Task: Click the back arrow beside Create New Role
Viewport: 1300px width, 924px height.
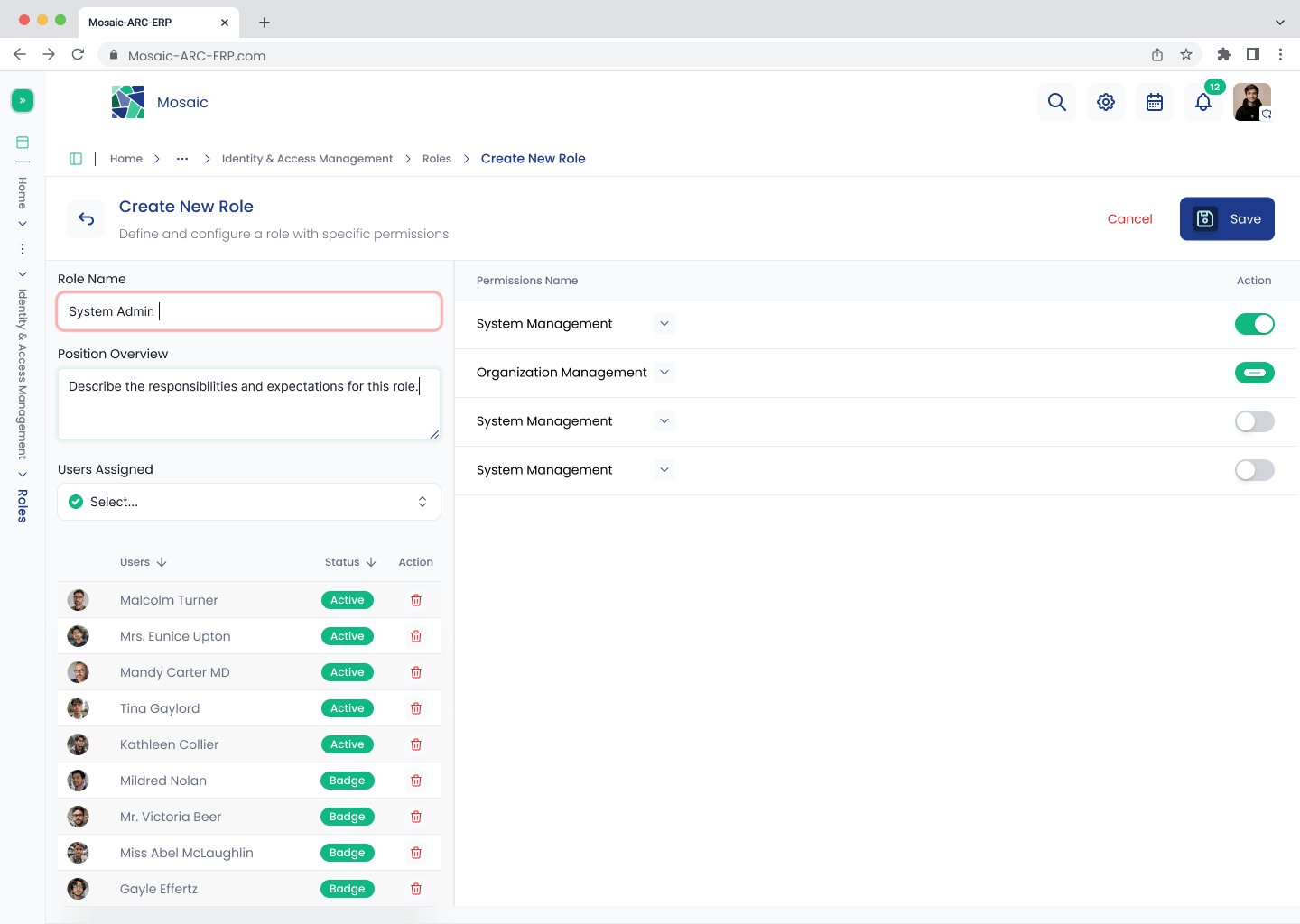Action: (x=86, y=218)
